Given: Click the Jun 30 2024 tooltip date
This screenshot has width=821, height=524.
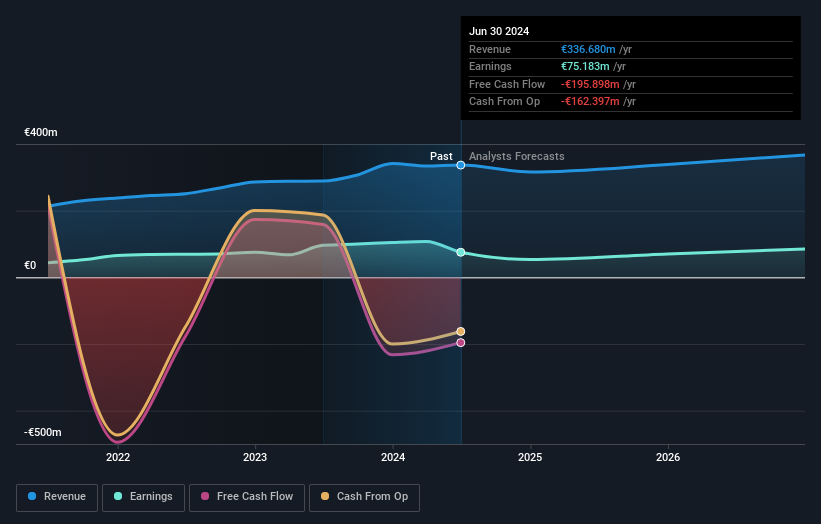Looking at the screenshot, I should pos(499,31).
